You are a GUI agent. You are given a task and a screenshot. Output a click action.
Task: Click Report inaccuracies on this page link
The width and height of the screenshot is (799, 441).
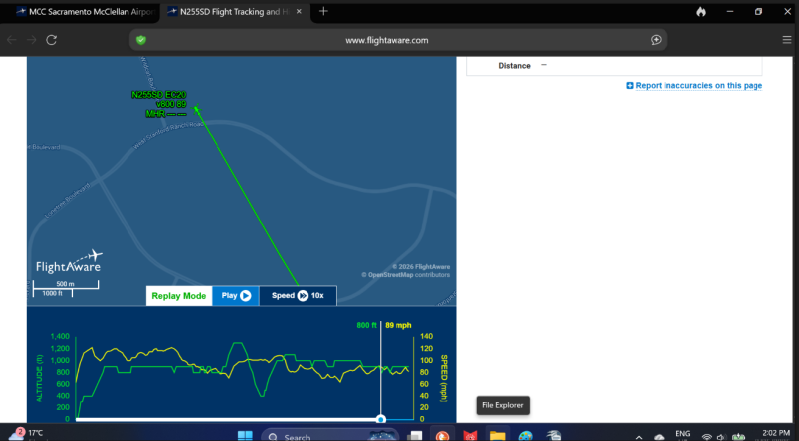(699, 86)
